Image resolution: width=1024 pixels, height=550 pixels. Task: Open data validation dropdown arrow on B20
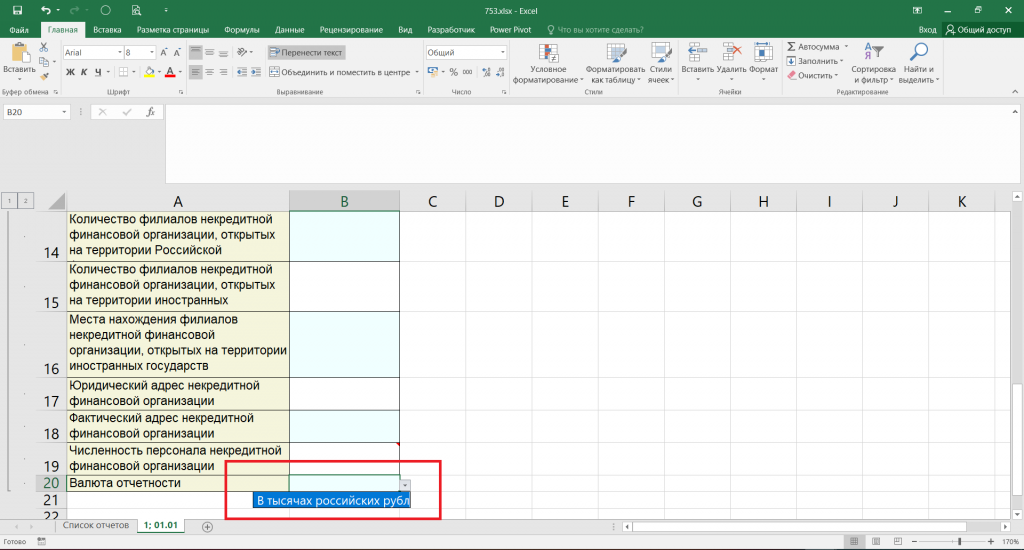pyautogui.click(x=405, y=485)
